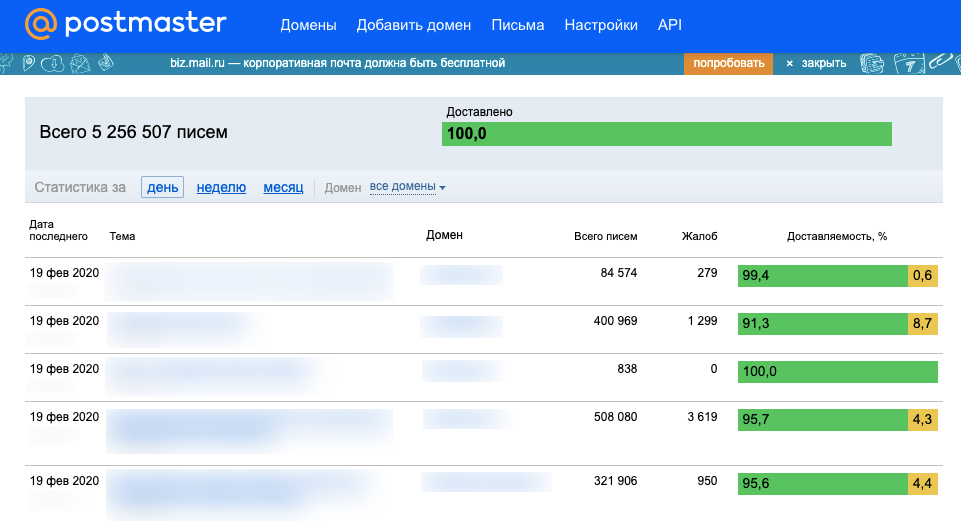The width and height of the screenshot is (961, 528).
Task: Switch statistics to неделю
Action: 221,187
